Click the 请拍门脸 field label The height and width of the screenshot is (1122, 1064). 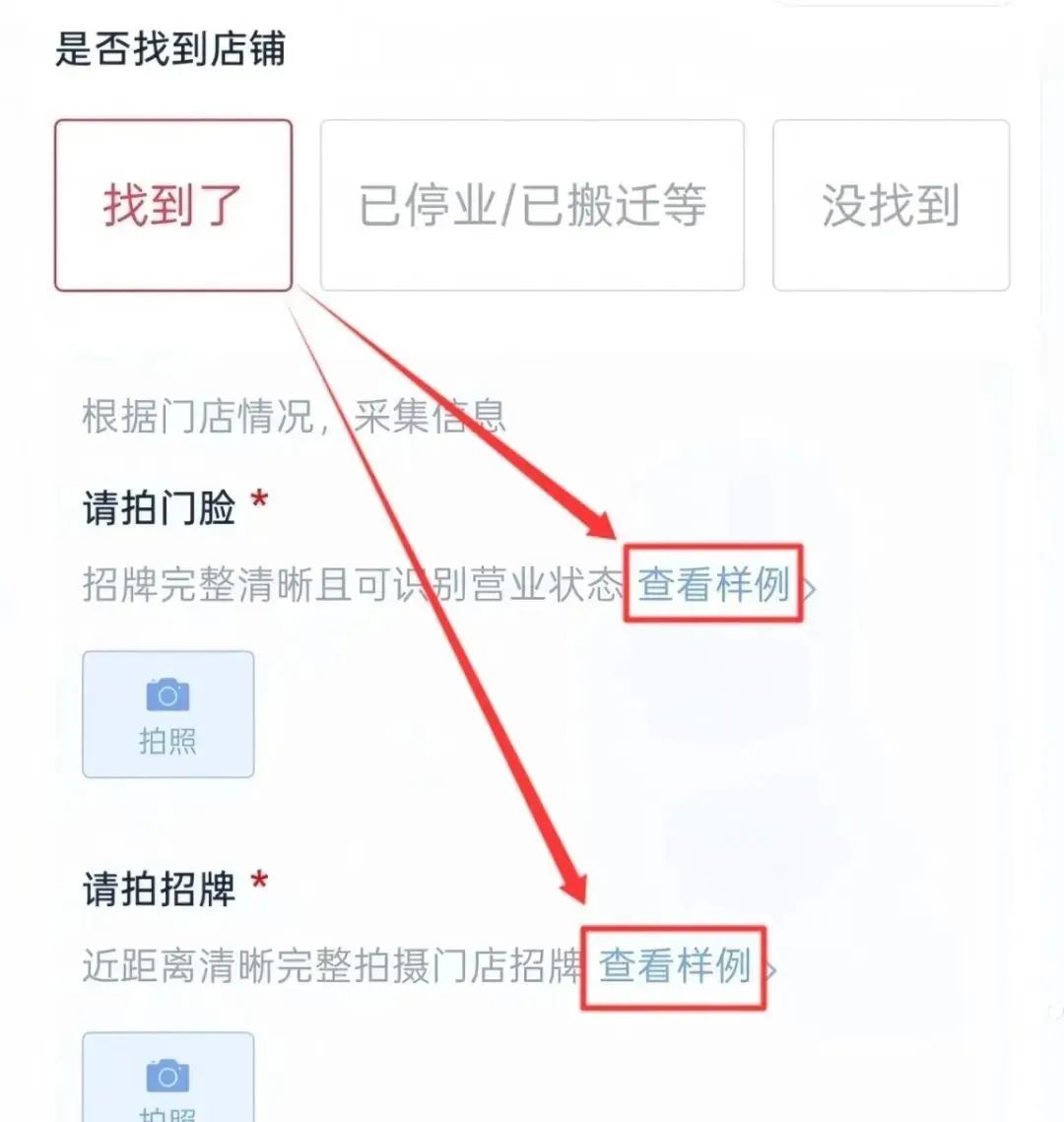(x=159, y=508)
